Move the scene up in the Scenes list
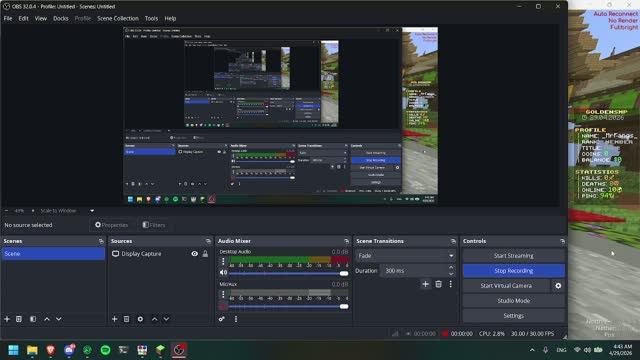Screen dimensions: 640x360 pyautogui.click(x=47, y=319)
